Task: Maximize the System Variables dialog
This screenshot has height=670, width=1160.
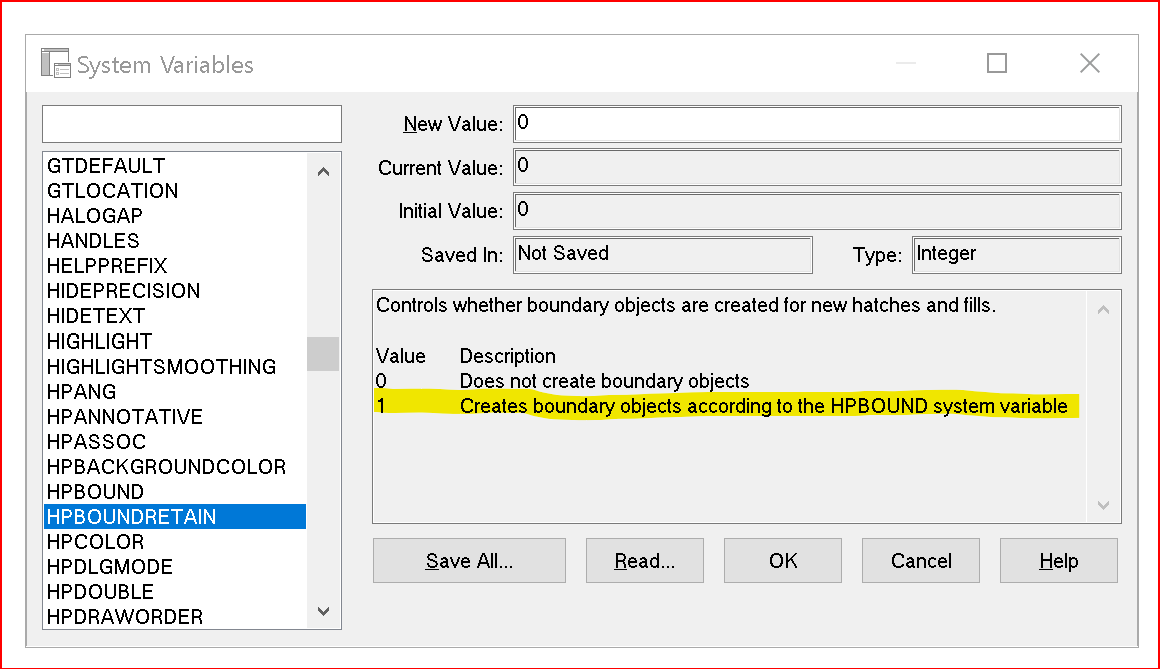Action: (997, 64)
